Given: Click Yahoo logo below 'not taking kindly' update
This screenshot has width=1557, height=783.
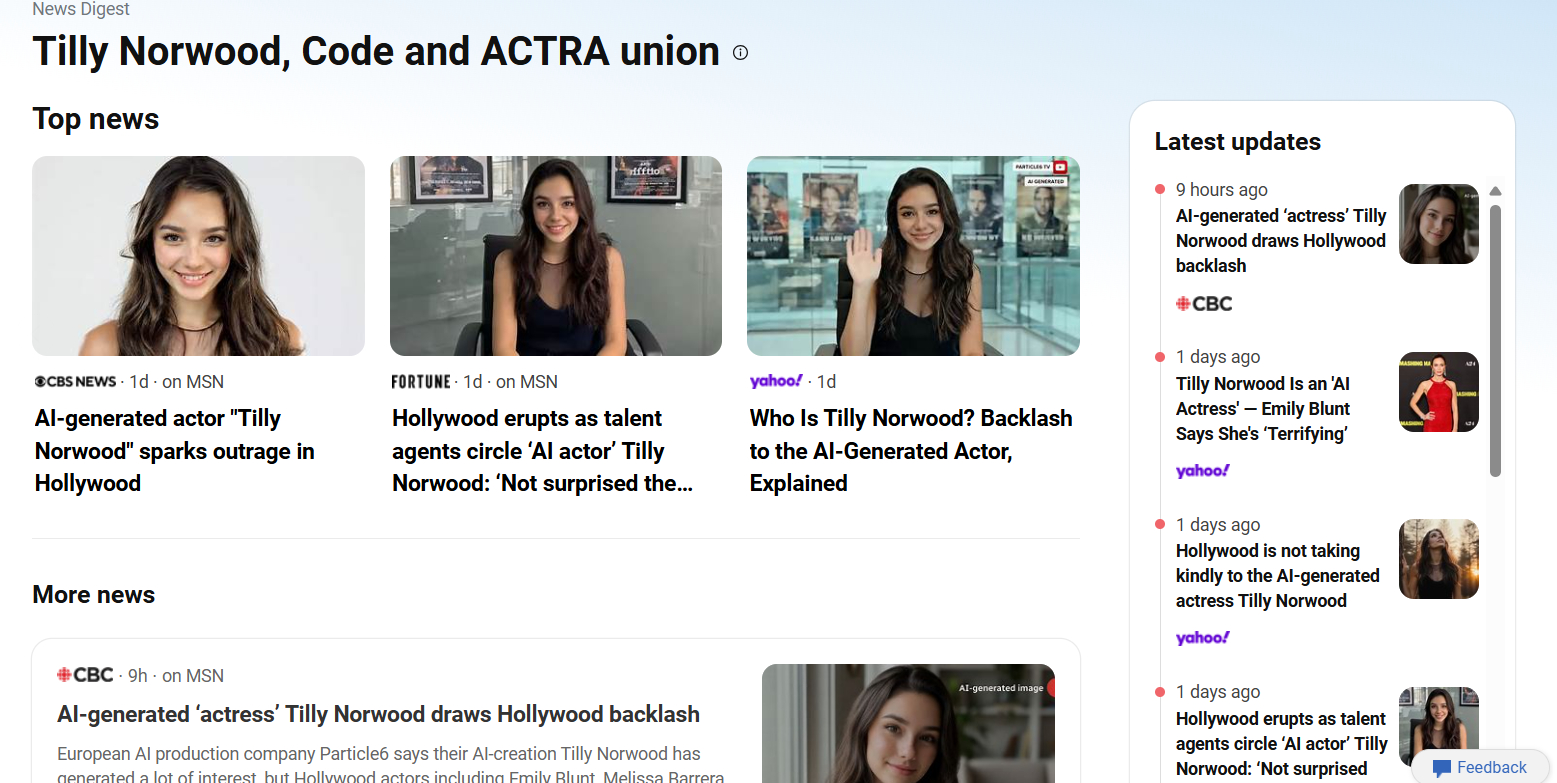Looking at the screenshot, I should coord(1203,638).
